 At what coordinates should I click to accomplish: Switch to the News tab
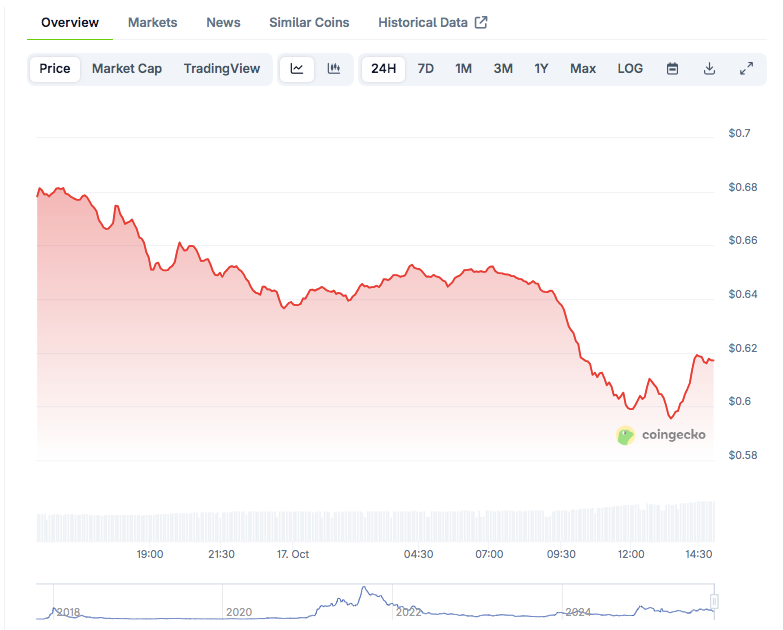point(223,22)
